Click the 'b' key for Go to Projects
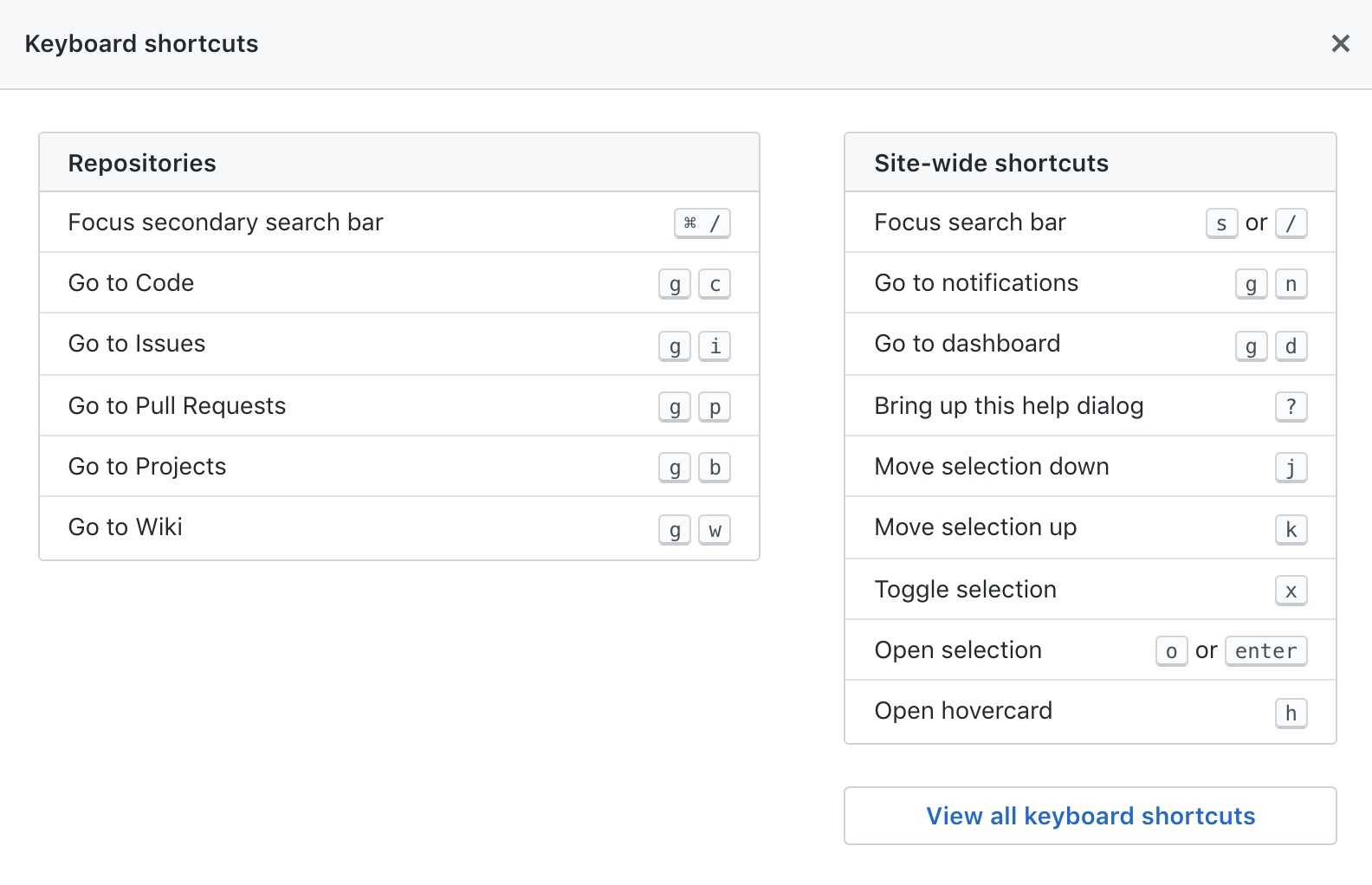Screen dimensions: 1372x885 click(715, 468)
